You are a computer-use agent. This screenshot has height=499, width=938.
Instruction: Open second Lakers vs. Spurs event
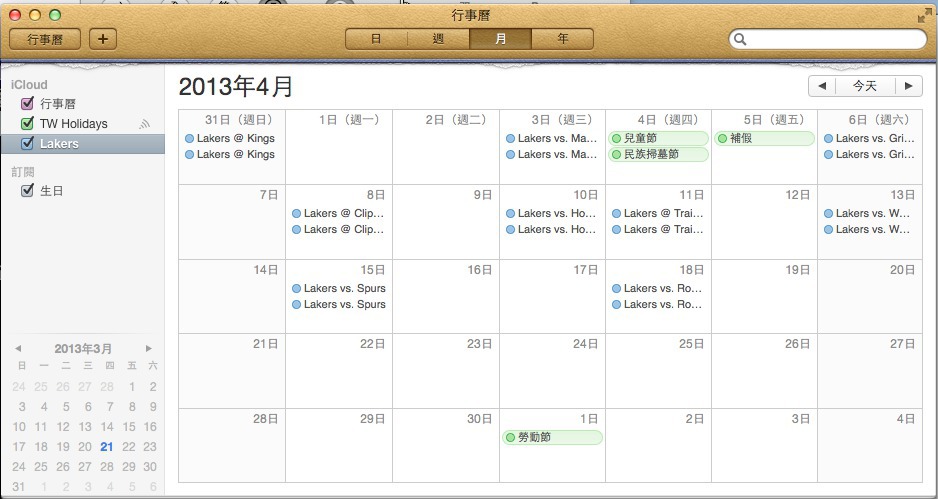pyautogui.click(x=339, y=305)
